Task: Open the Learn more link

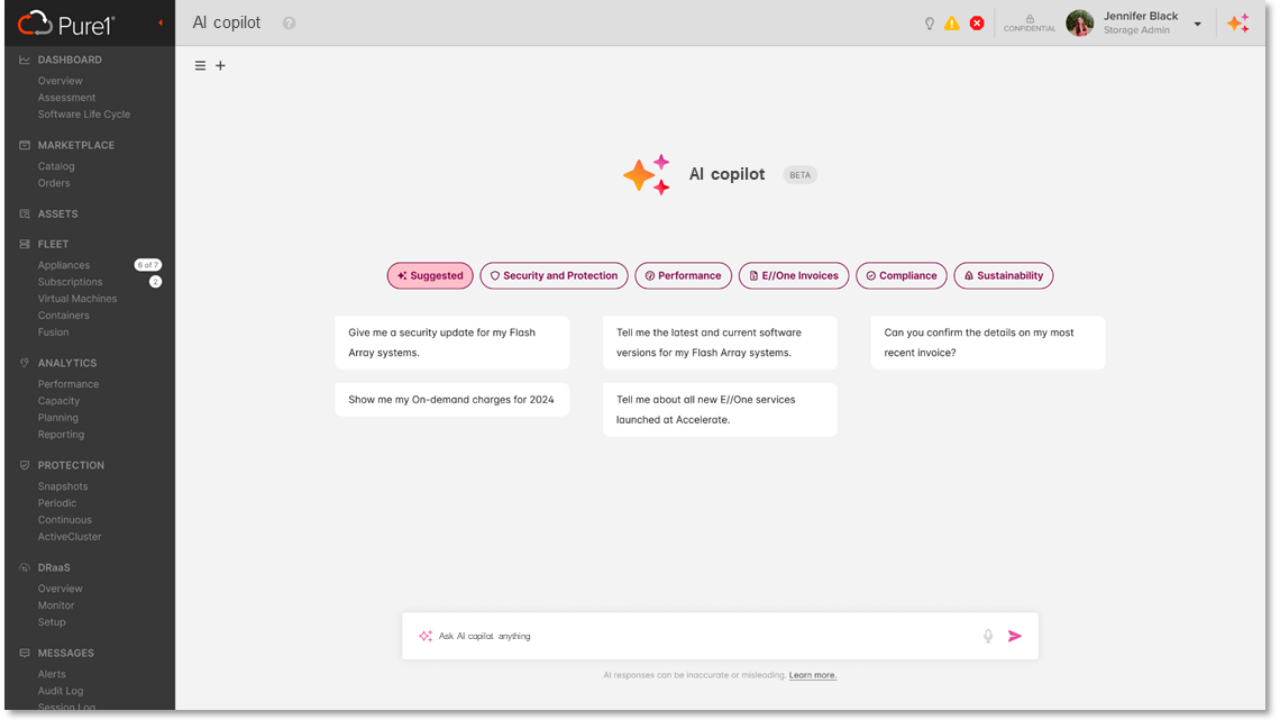Action: 812,676
